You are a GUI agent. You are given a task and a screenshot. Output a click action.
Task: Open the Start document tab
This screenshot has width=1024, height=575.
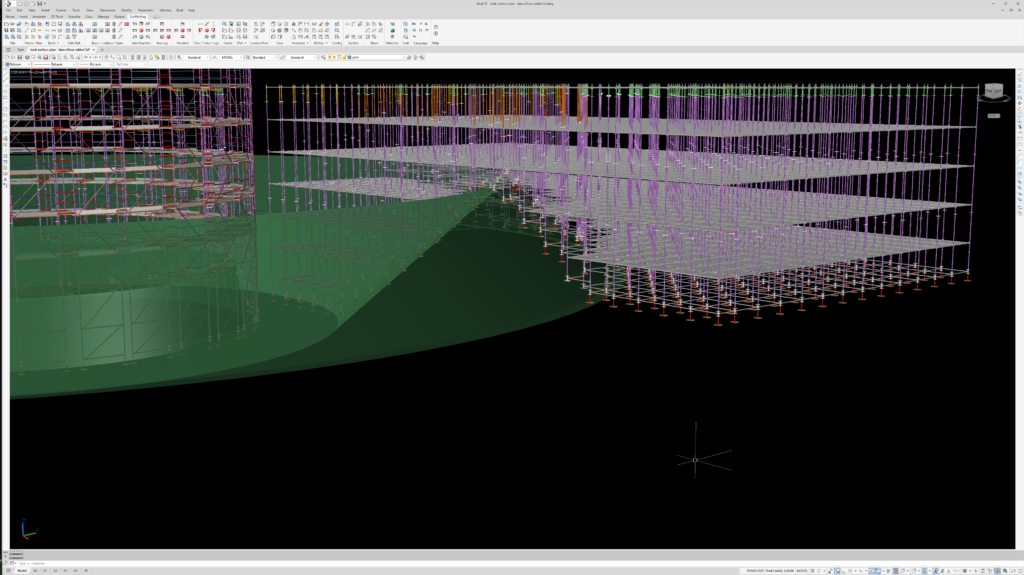pyautogui.click(x=20, y=49)
